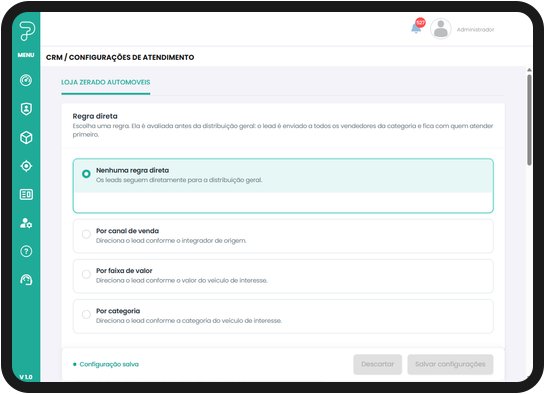Click text 'Os leads seguem diretamente para a distribuição geral.'
545x394 pixels.
click(179, 180)
